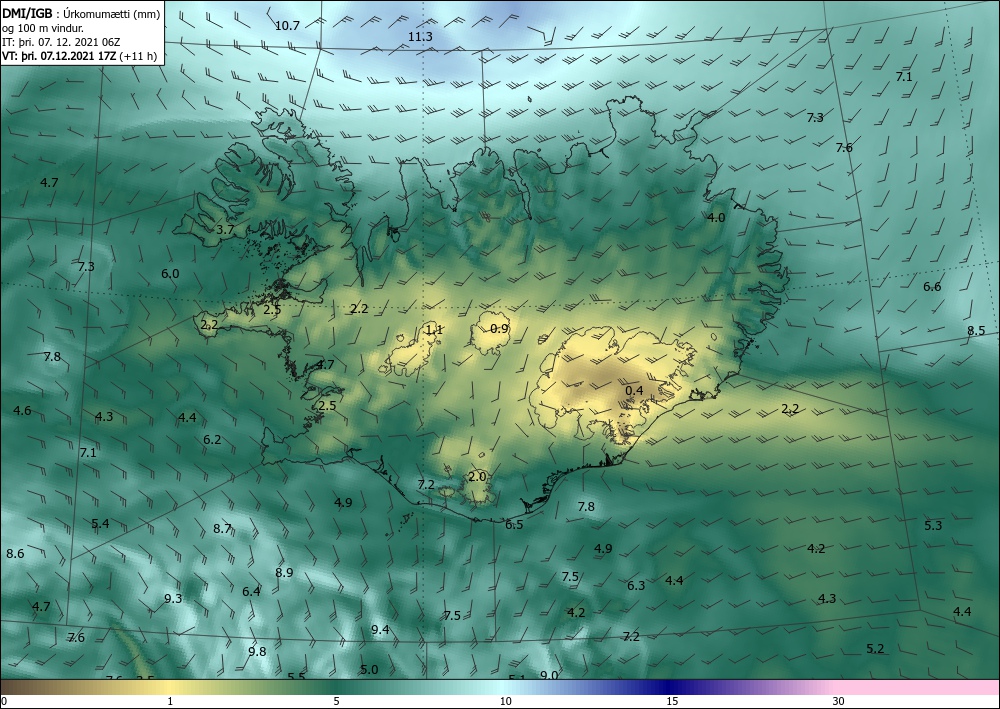
Task: Click the 6.3 value label
Action: (636, 585)
